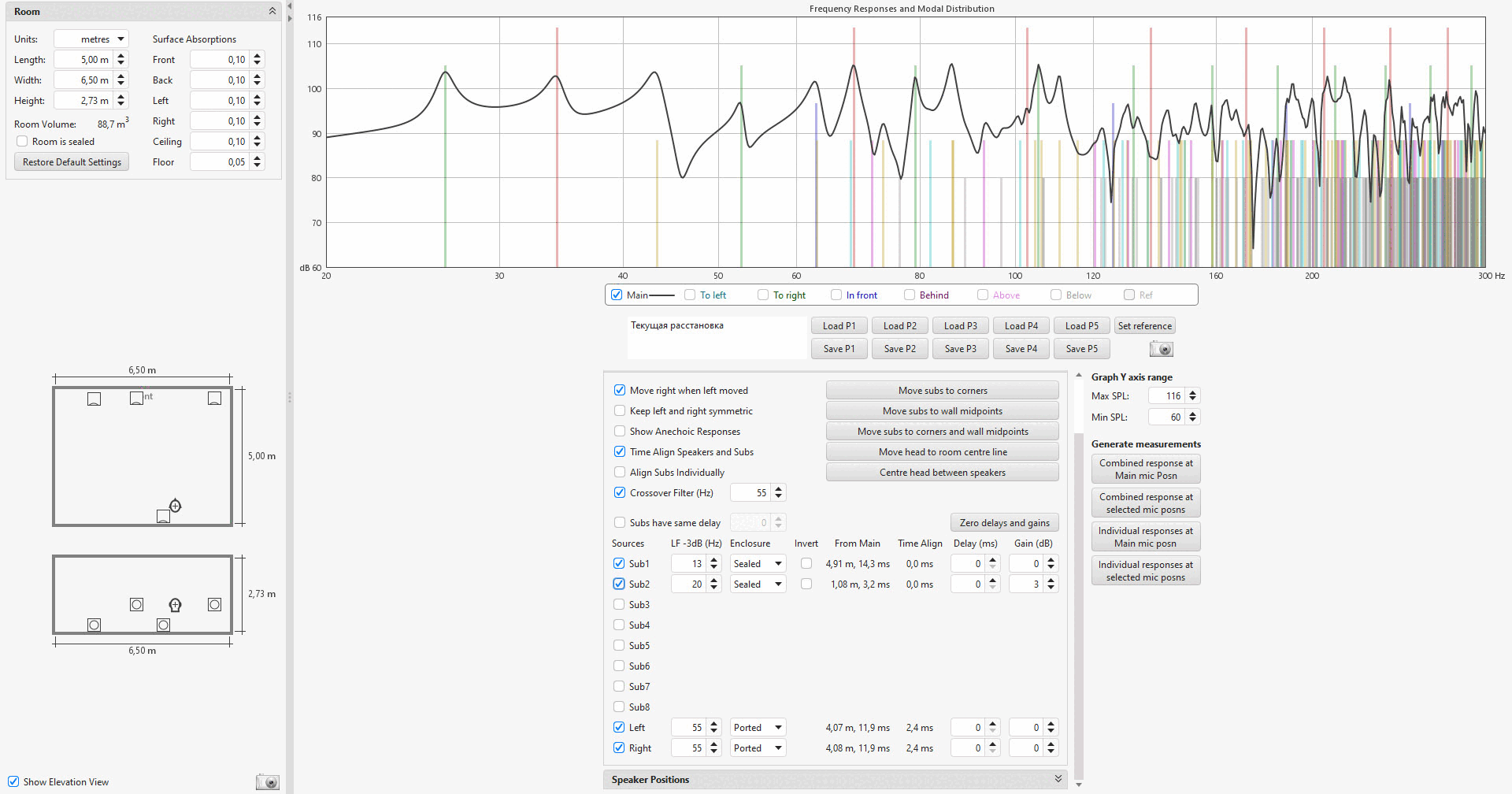Screen dimensions: 1512x794
Task: Toggle Keep left and right symmetric
Action: pyautogui.click(x=620, y=411)
